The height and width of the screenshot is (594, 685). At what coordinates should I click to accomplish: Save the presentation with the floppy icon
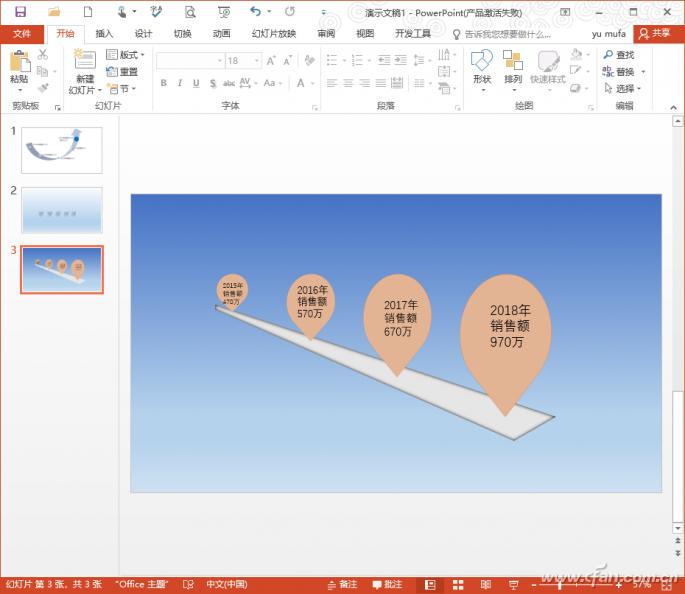[x=20, y=12]
